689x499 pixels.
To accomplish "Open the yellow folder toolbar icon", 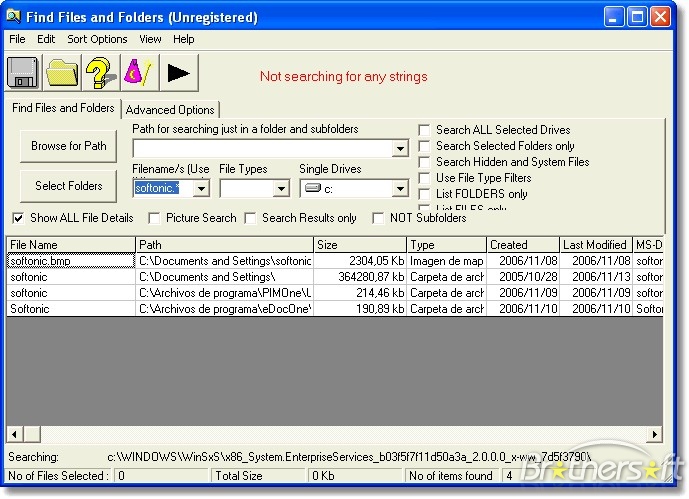I will 62,72.
